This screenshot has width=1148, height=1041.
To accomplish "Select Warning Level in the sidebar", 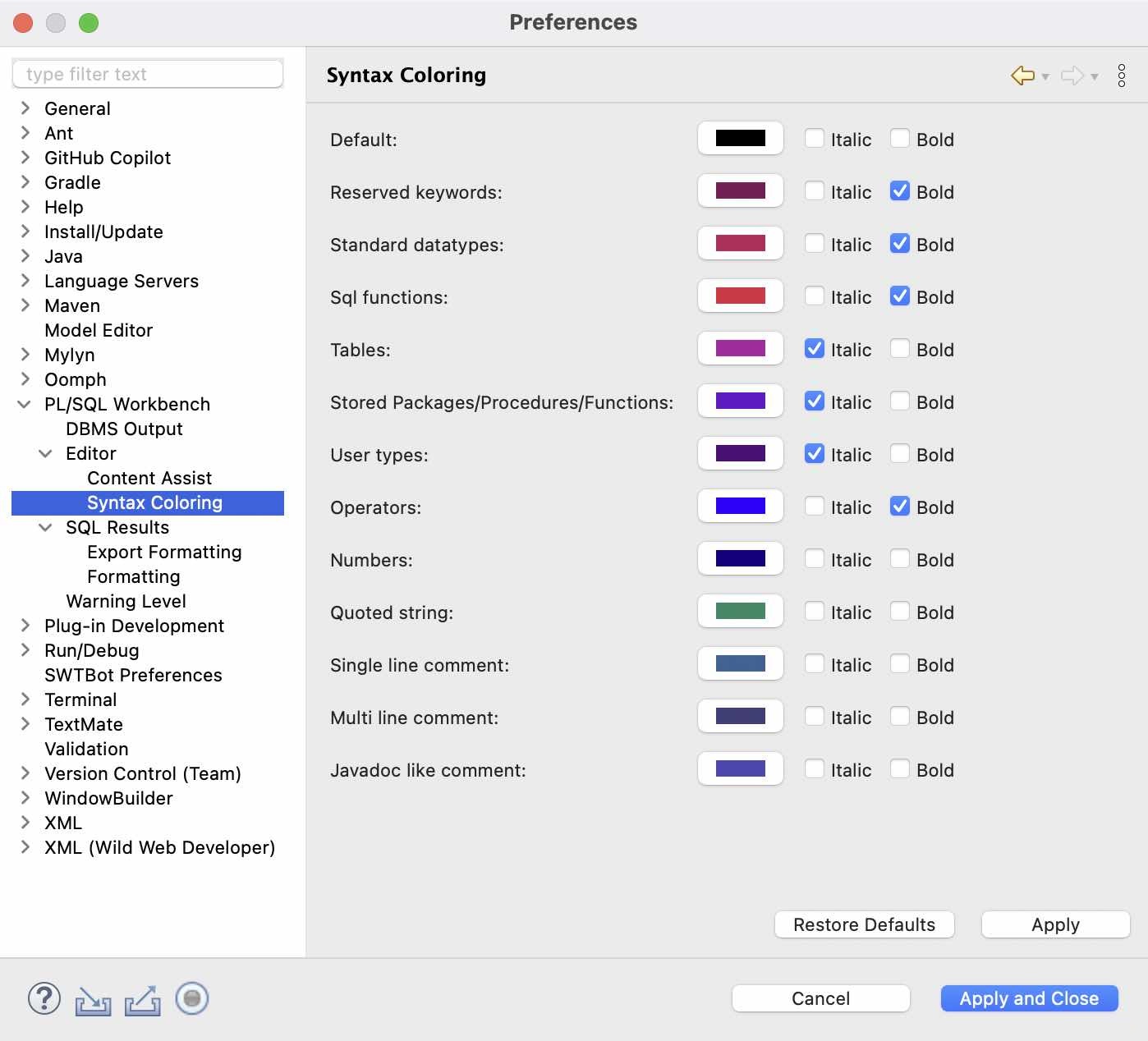I will pyautogui.click(x=125, y=601).
